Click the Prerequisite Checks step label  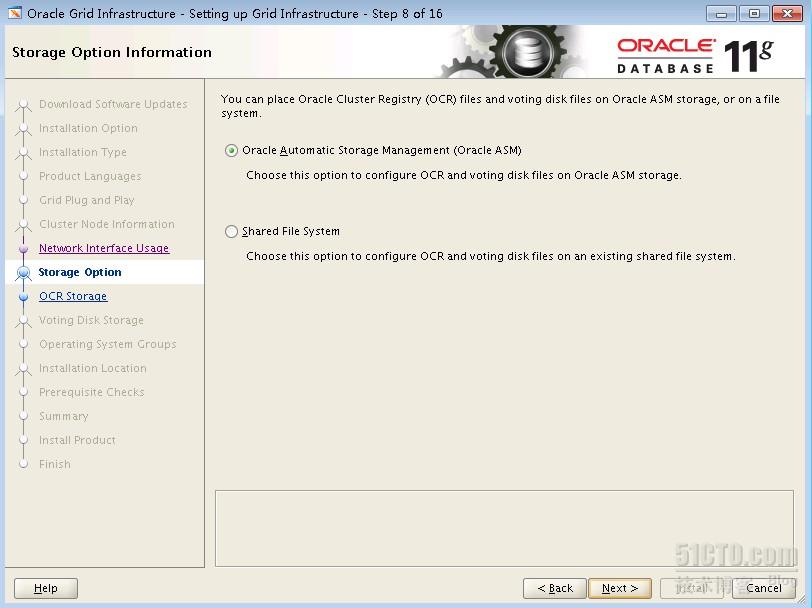point(92,392)
